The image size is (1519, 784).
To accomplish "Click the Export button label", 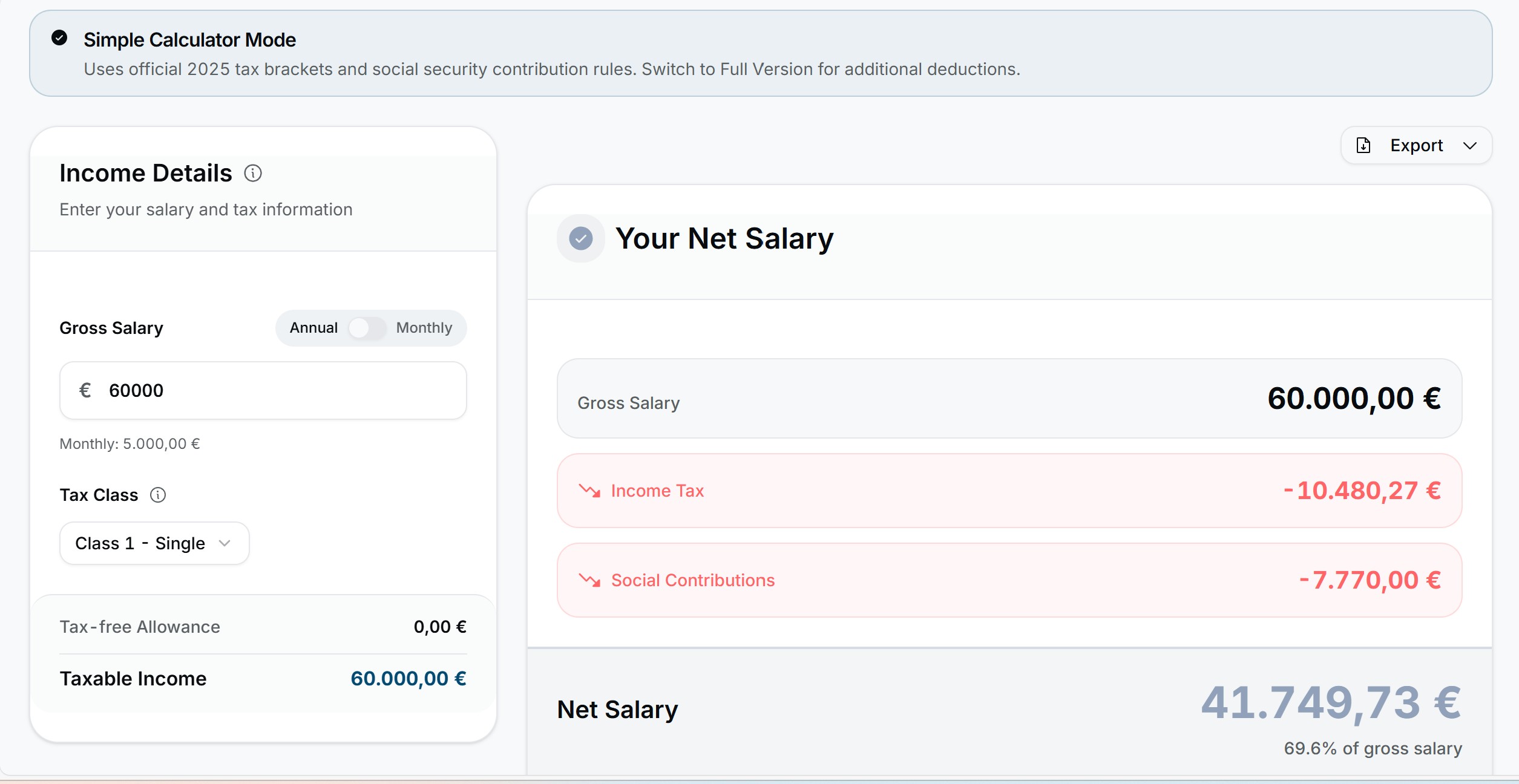I will [1416, 146].
